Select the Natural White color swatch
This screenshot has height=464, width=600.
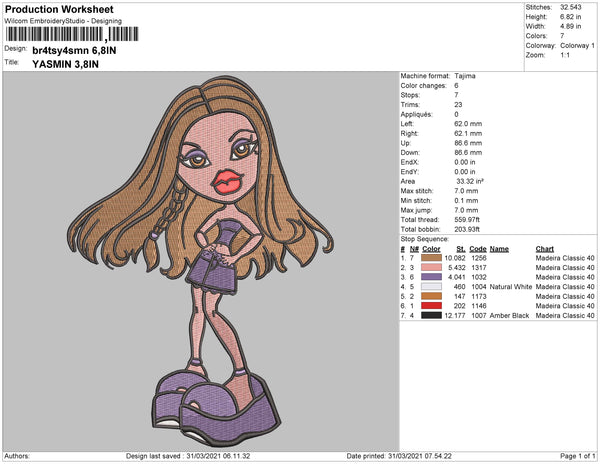pos(431,287)
